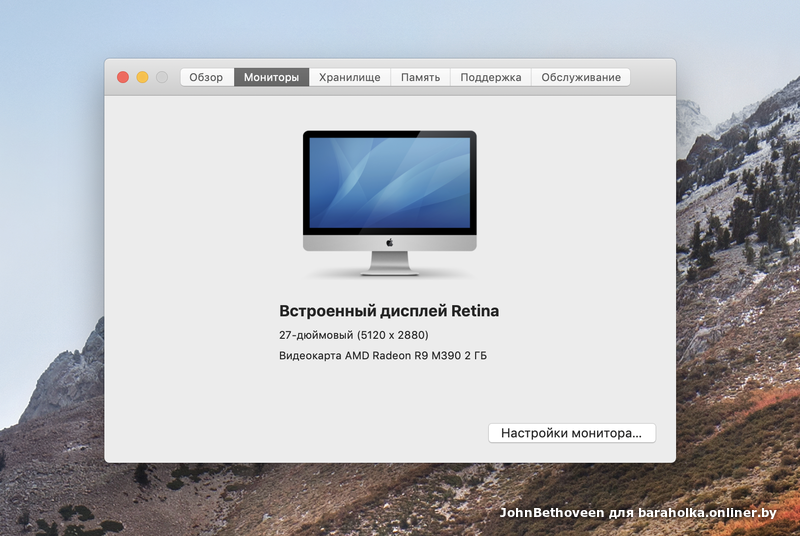The image size is (800, 536).
Task: Click the iMac display image
Action: tap(390, 203)
